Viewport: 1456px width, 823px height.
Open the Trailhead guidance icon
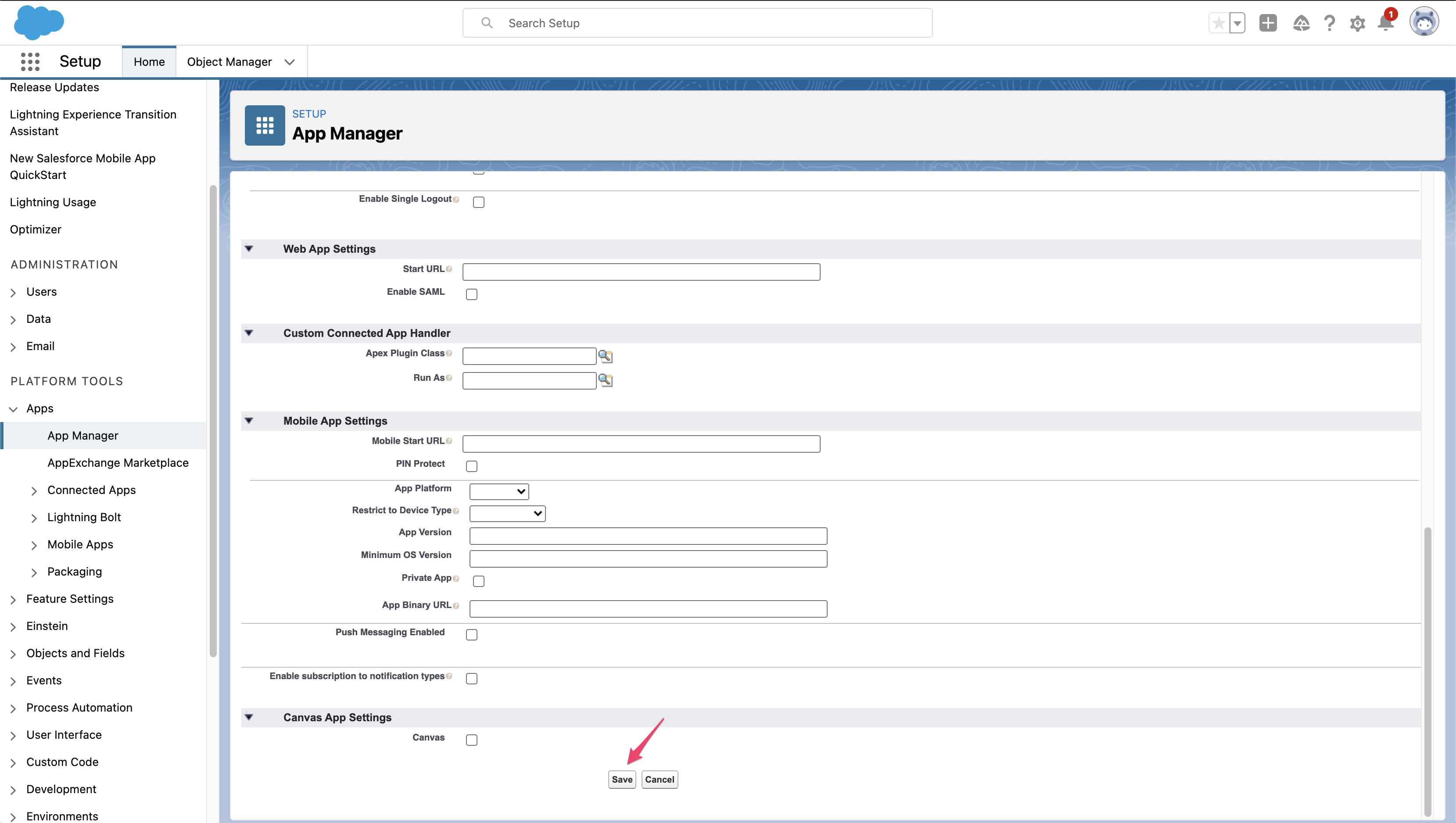(1301, 23)
